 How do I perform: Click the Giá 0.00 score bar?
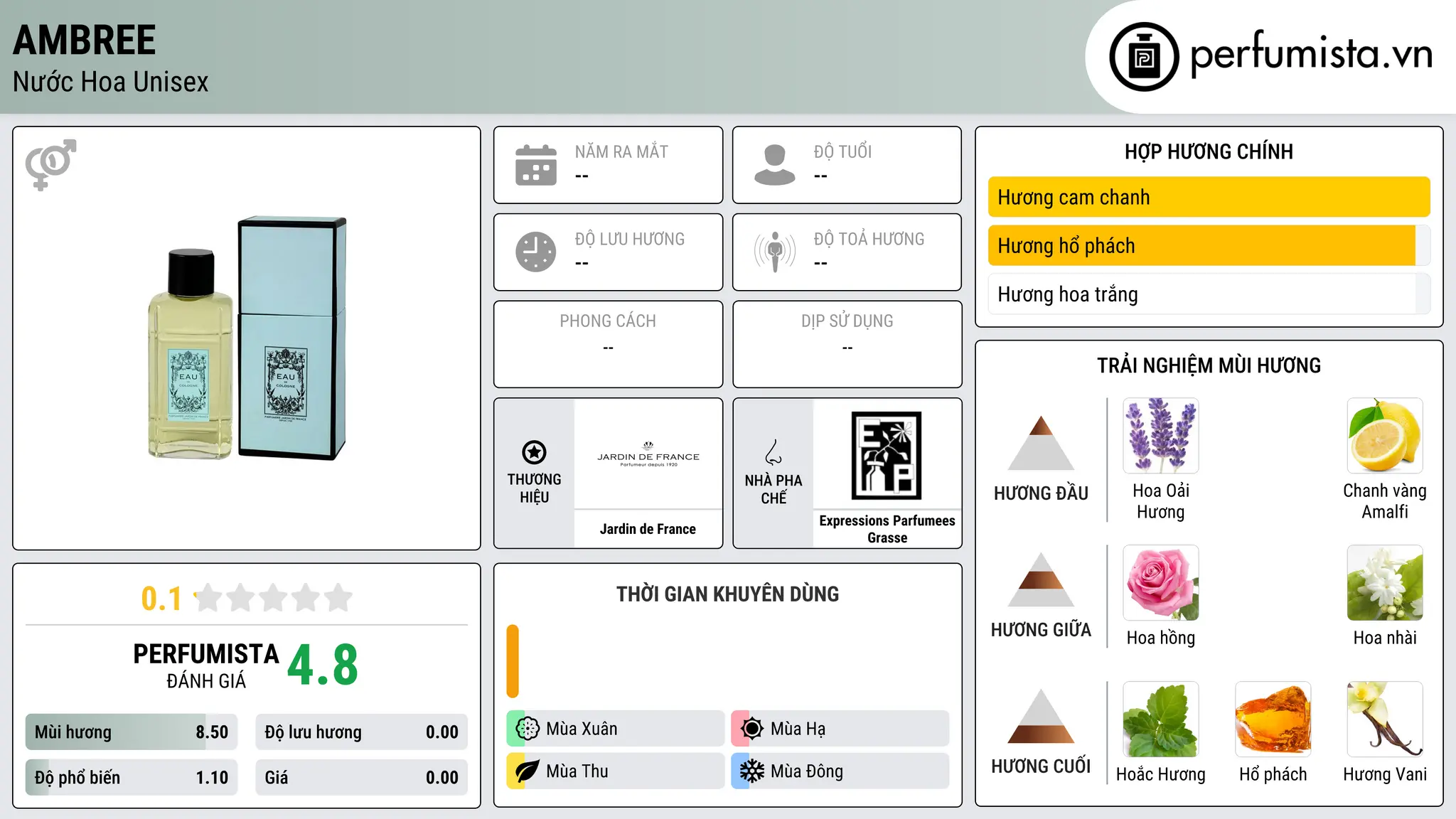361,778
